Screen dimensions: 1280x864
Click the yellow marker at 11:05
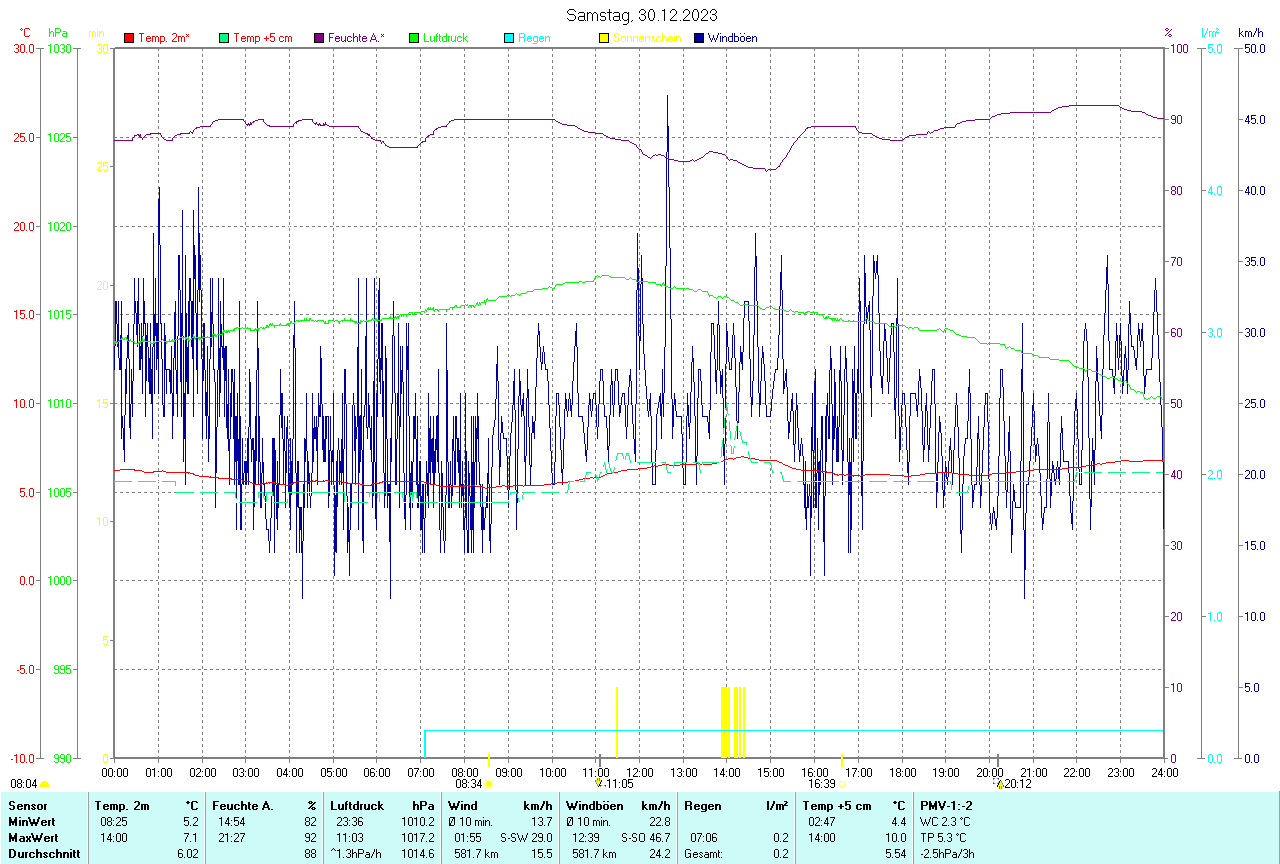(x=598, y=784)
